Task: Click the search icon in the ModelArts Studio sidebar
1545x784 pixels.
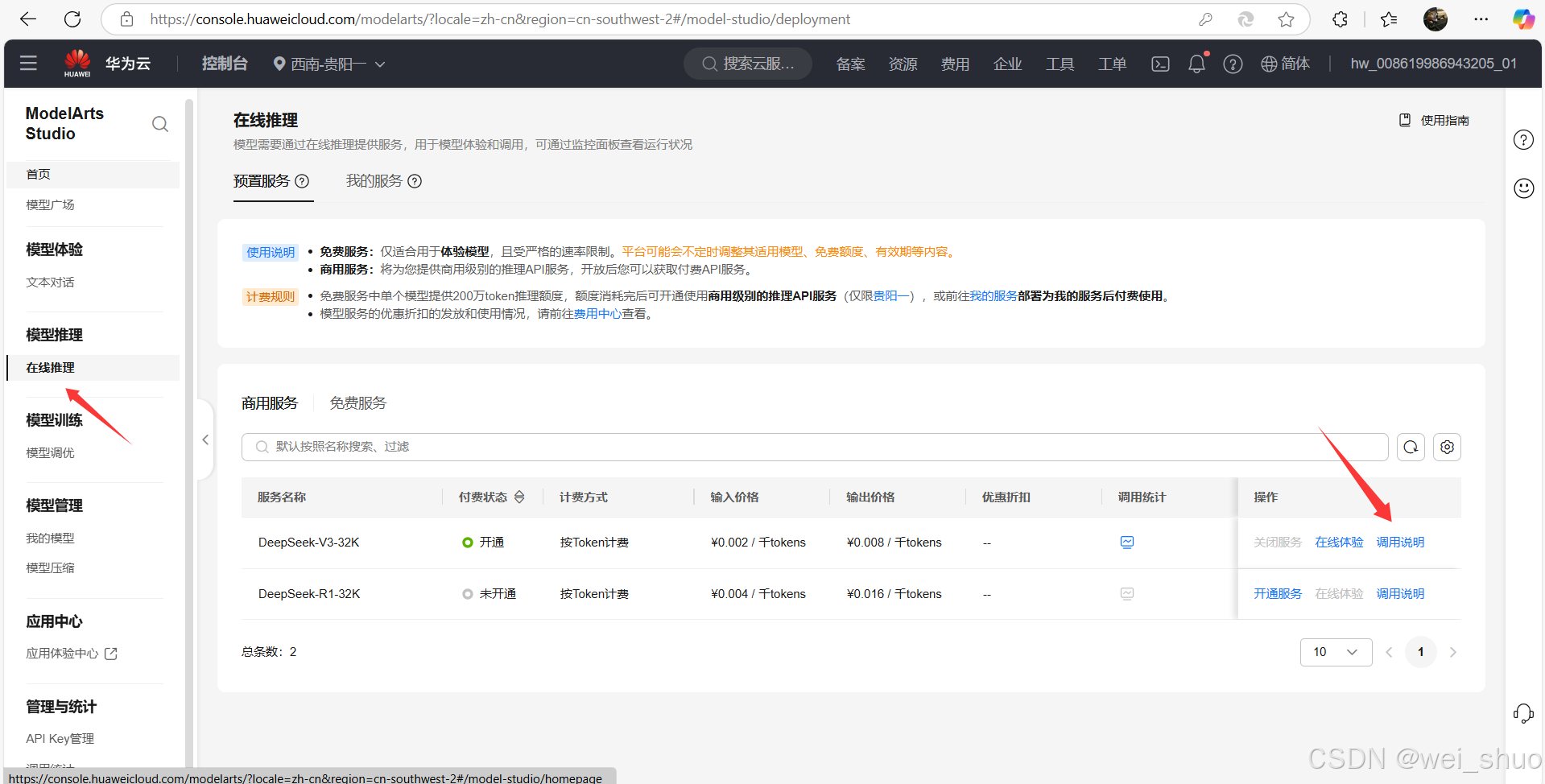Action: (x=160, y=124)
